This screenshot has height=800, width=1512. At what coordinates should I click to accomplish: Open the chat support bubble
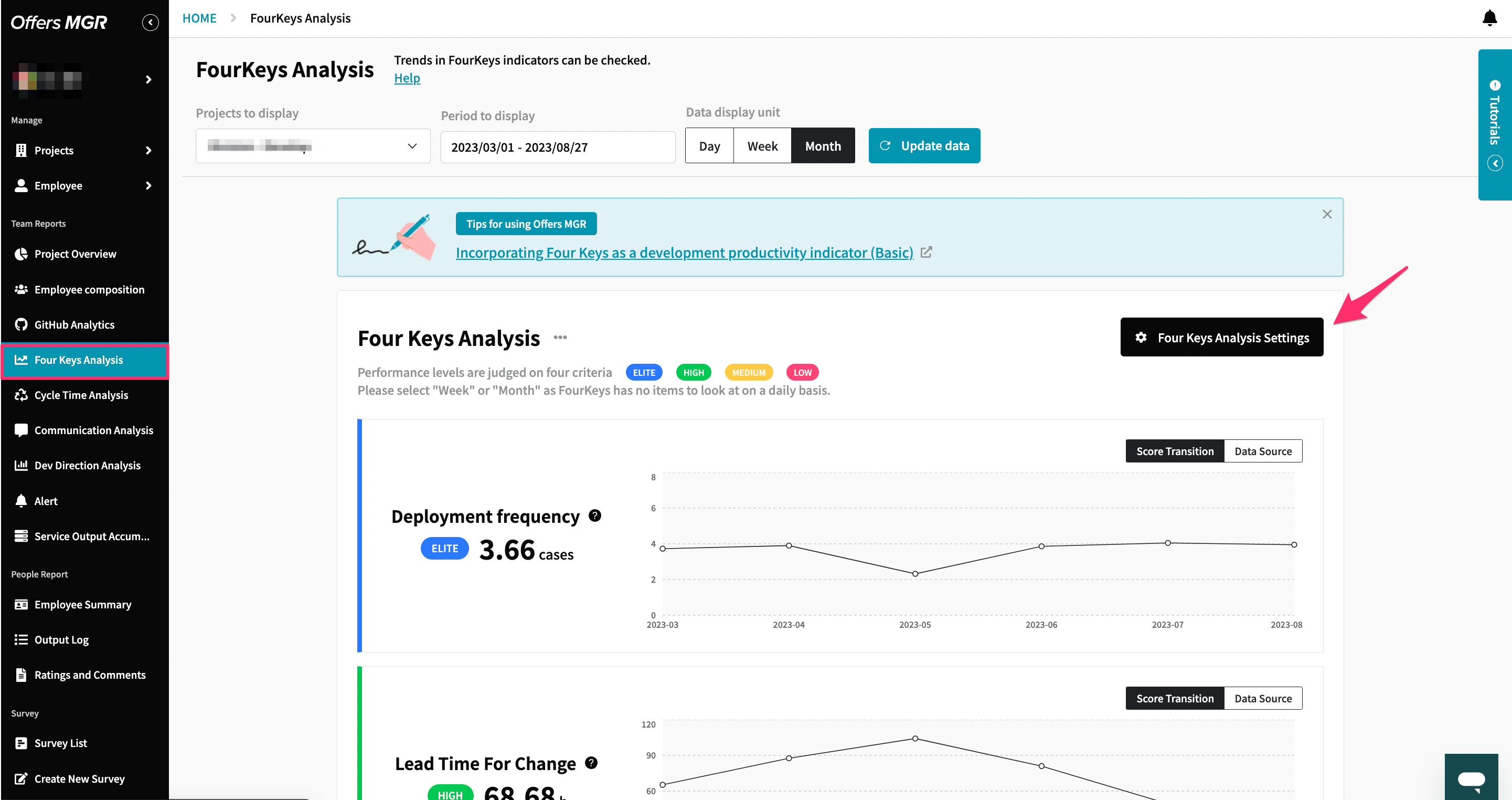coord(1471,777)
